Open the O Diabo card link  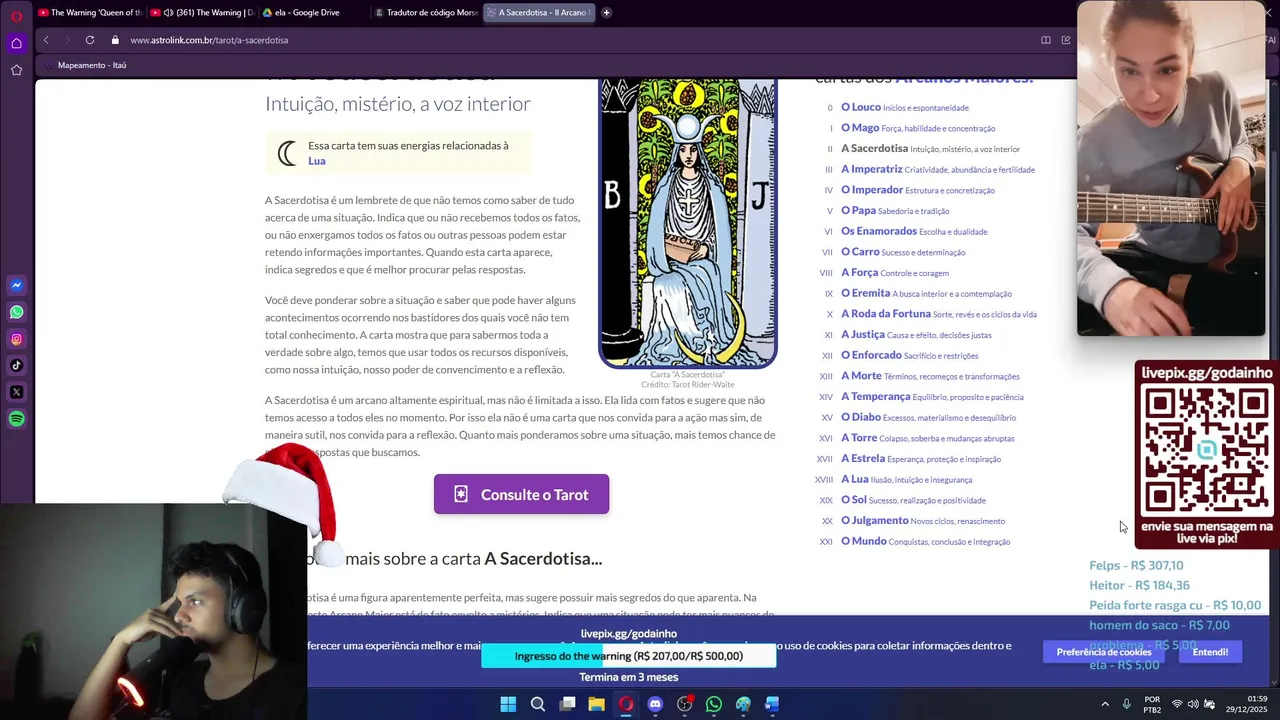(x=861, y=417)
